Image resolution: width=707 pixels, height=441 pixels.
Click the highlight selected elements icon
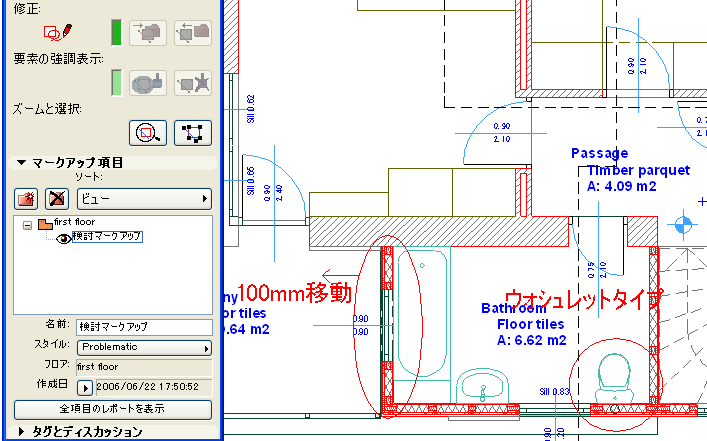[148, 83]
